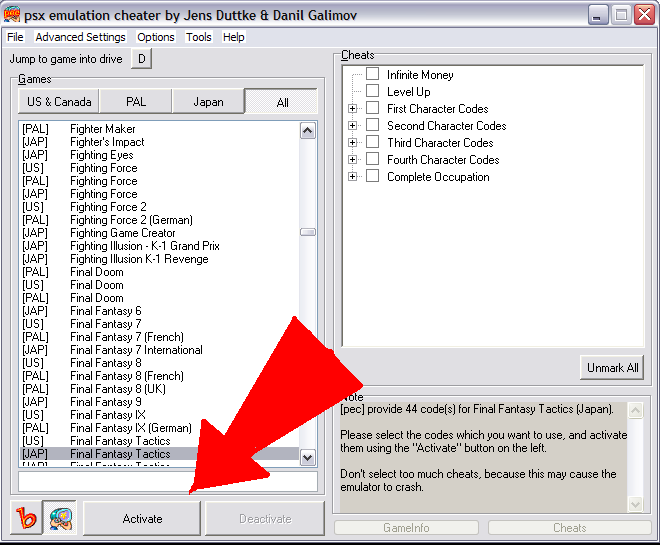This screenshot has width=660, height=545.
Task: Click the Unmark All button
Action: (612, 368)
